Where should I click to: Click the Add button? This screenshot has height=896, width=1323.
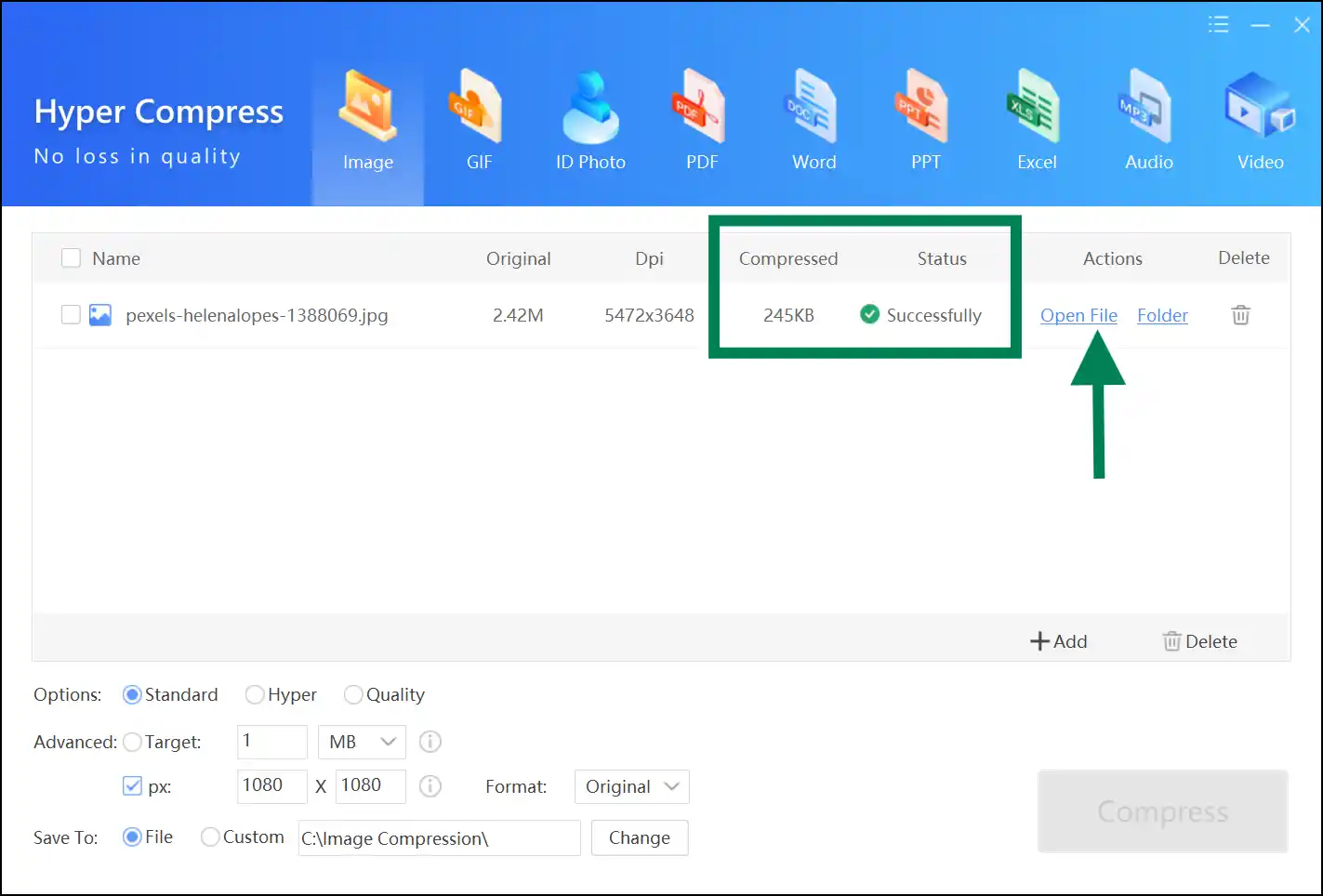pyautogui.click(x=1059, y=641)
